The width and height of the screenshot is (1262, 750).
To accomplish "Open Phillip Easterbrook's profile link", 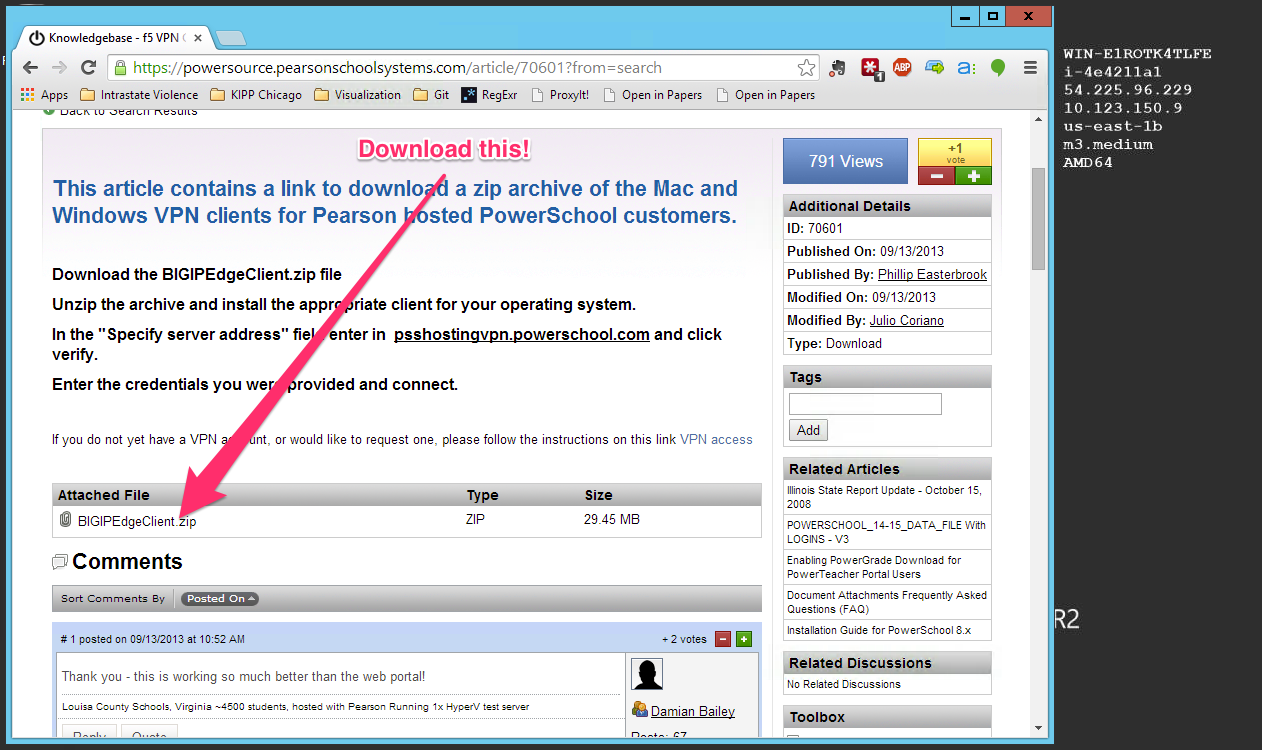I will click(x=933, y=274).
